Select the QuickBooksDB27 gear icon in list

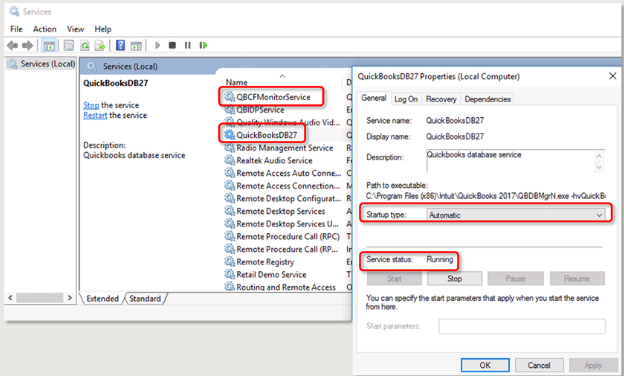click(230, 135)
